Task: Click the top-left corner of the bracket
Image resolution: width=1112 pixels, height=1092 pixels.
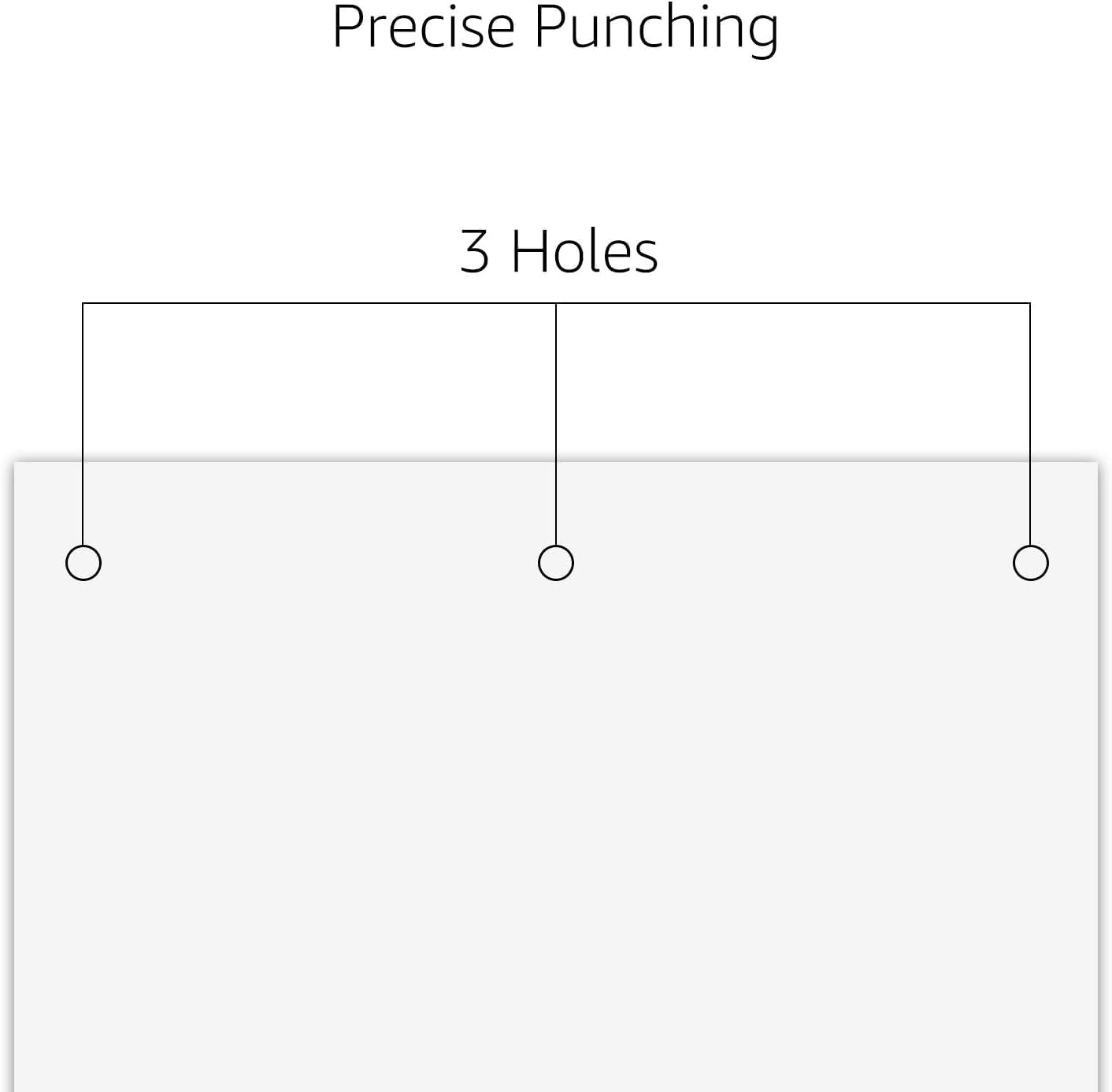Action: pyautogui.click(x=83, y=303)
